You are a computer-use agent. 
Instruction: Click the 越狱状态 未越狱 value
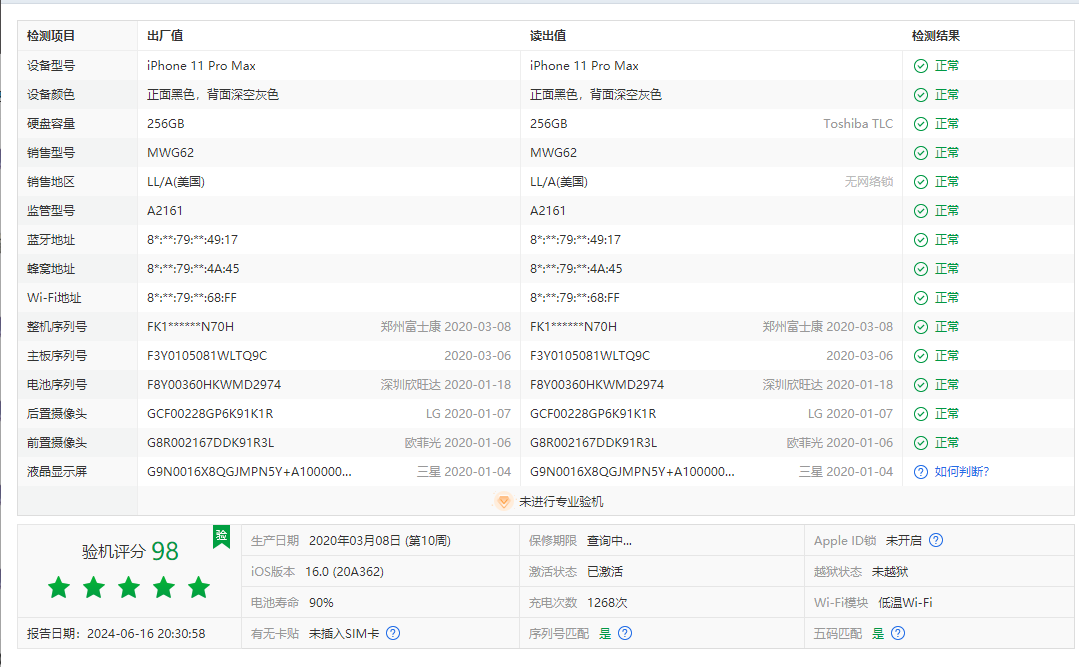890,571
